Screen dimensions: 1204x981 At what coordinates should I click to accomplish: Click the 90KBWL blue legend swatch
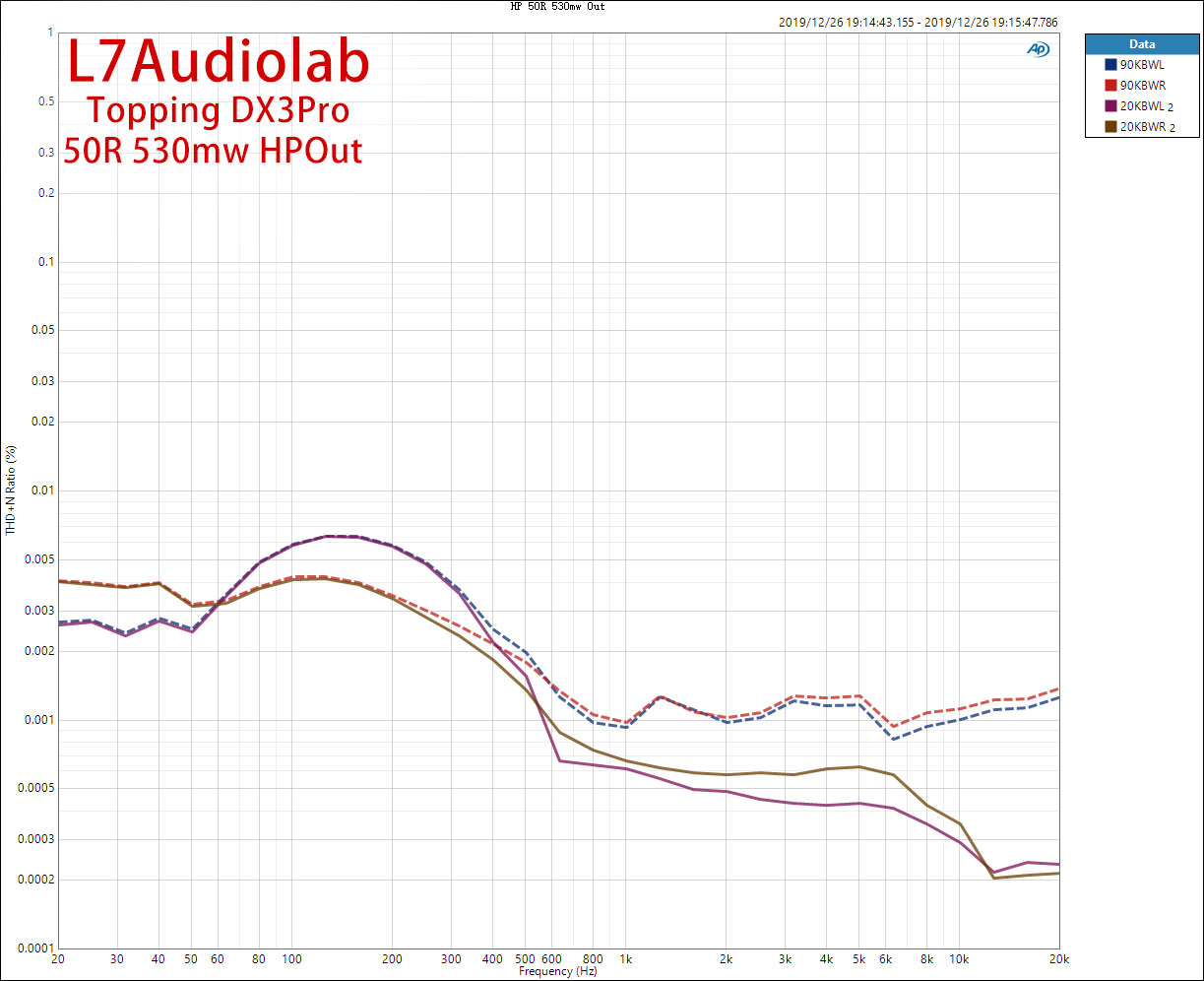click(x=1111, y=65)
